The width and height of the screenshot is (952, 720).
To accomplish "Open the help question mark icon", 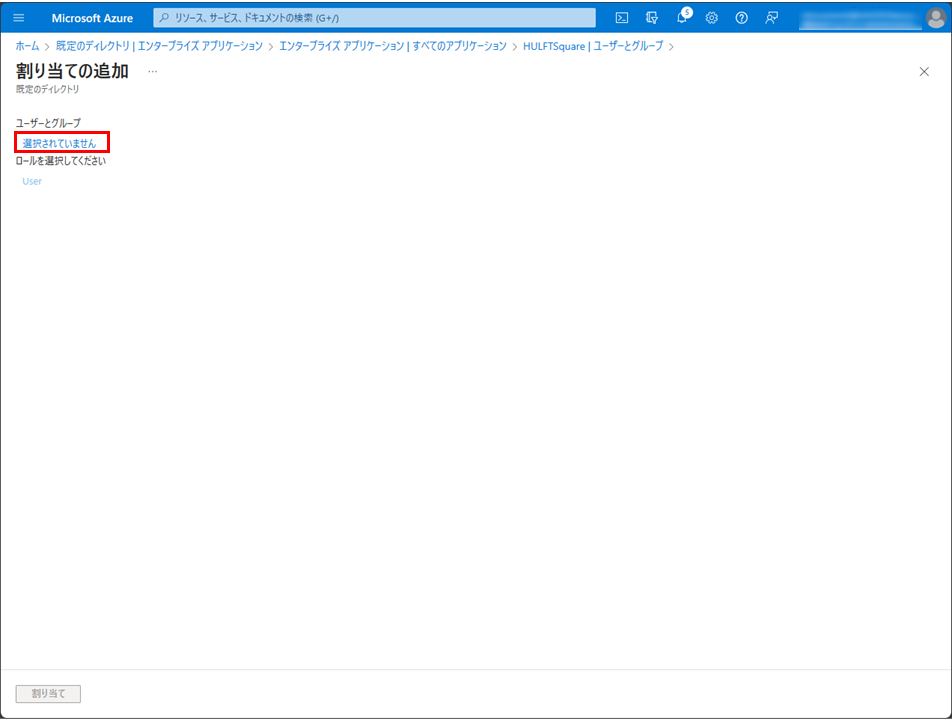I will coord(742,18).
